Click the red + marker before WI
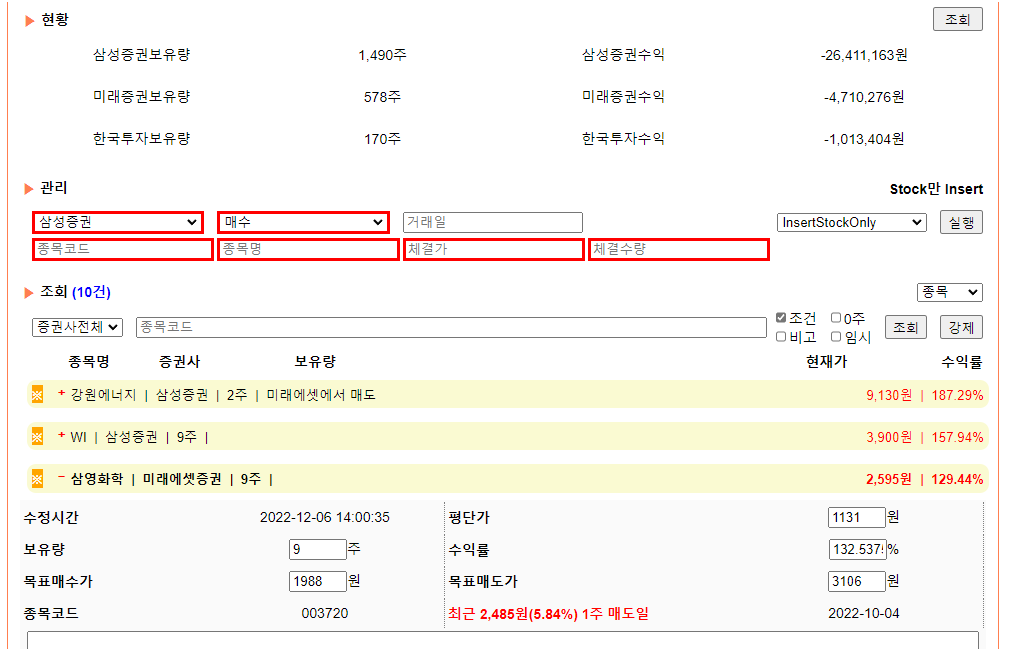Image resolution: width=1019 pixels, height=649 pixels. pyautogui.click(x=61, y=434)
